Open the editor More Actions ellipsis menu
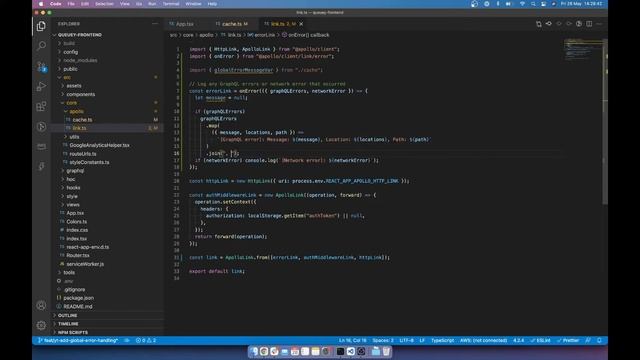This screenshot has width=640, height=360. coord(599,24)
